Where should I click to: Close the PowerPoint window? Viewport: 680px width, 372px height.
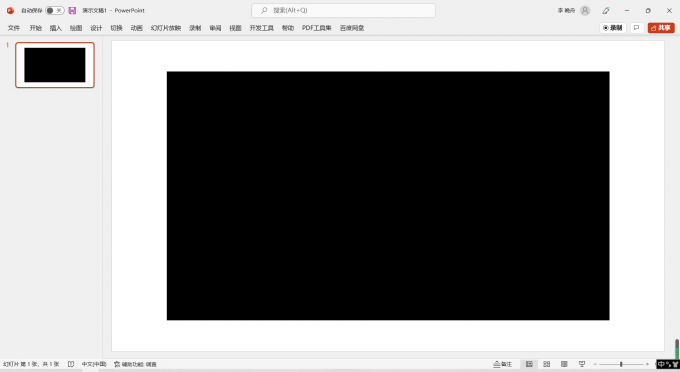(669, 10)
